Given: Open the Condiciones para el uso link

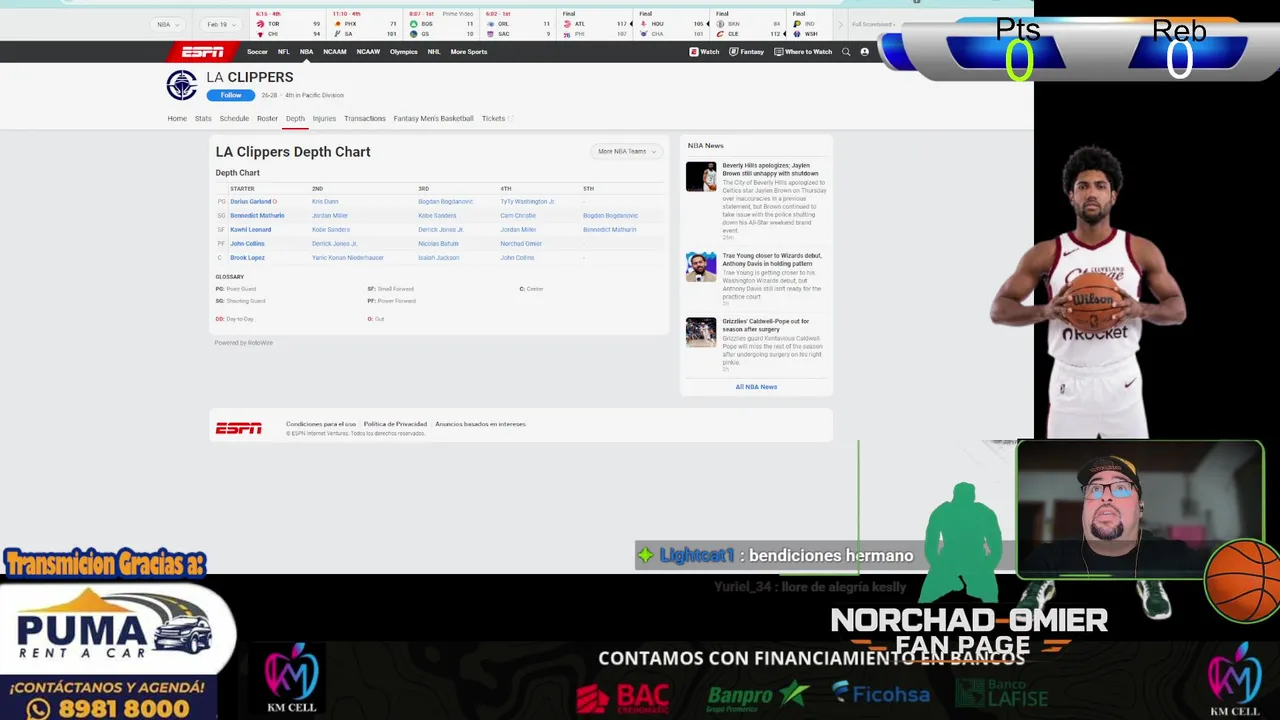Looking at the screenshot, I should [x=321, y=424].
